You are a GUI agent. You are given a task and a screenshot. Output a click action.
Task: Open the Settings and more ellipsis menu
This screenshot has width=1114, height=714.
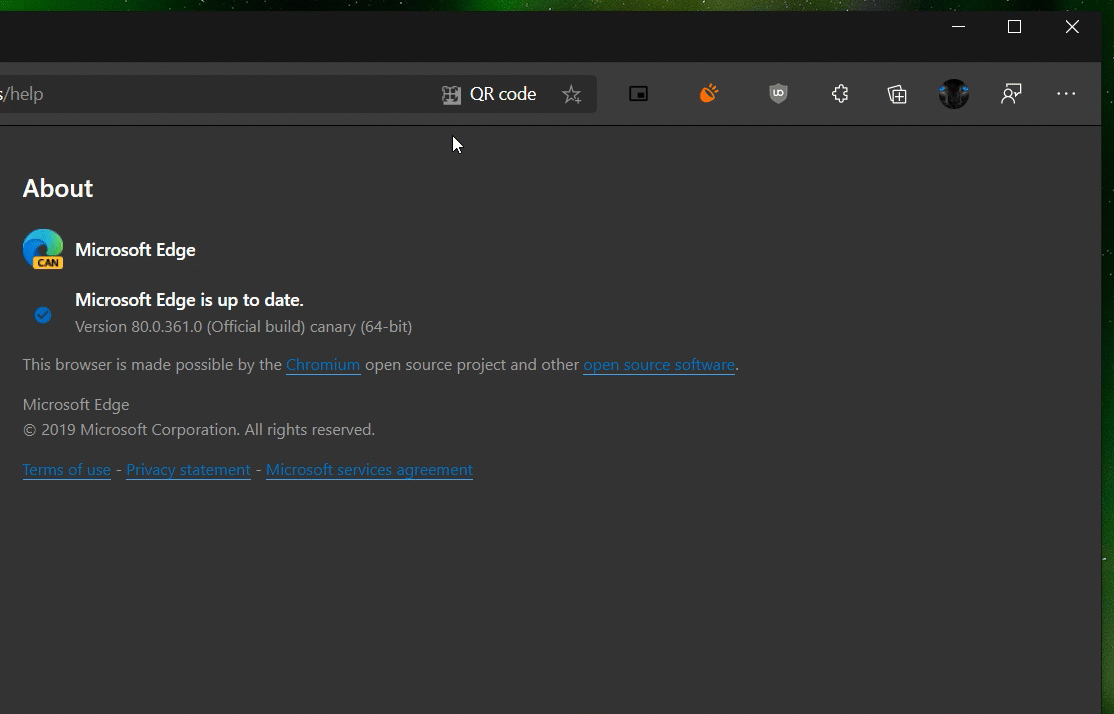click(1066, 94)
